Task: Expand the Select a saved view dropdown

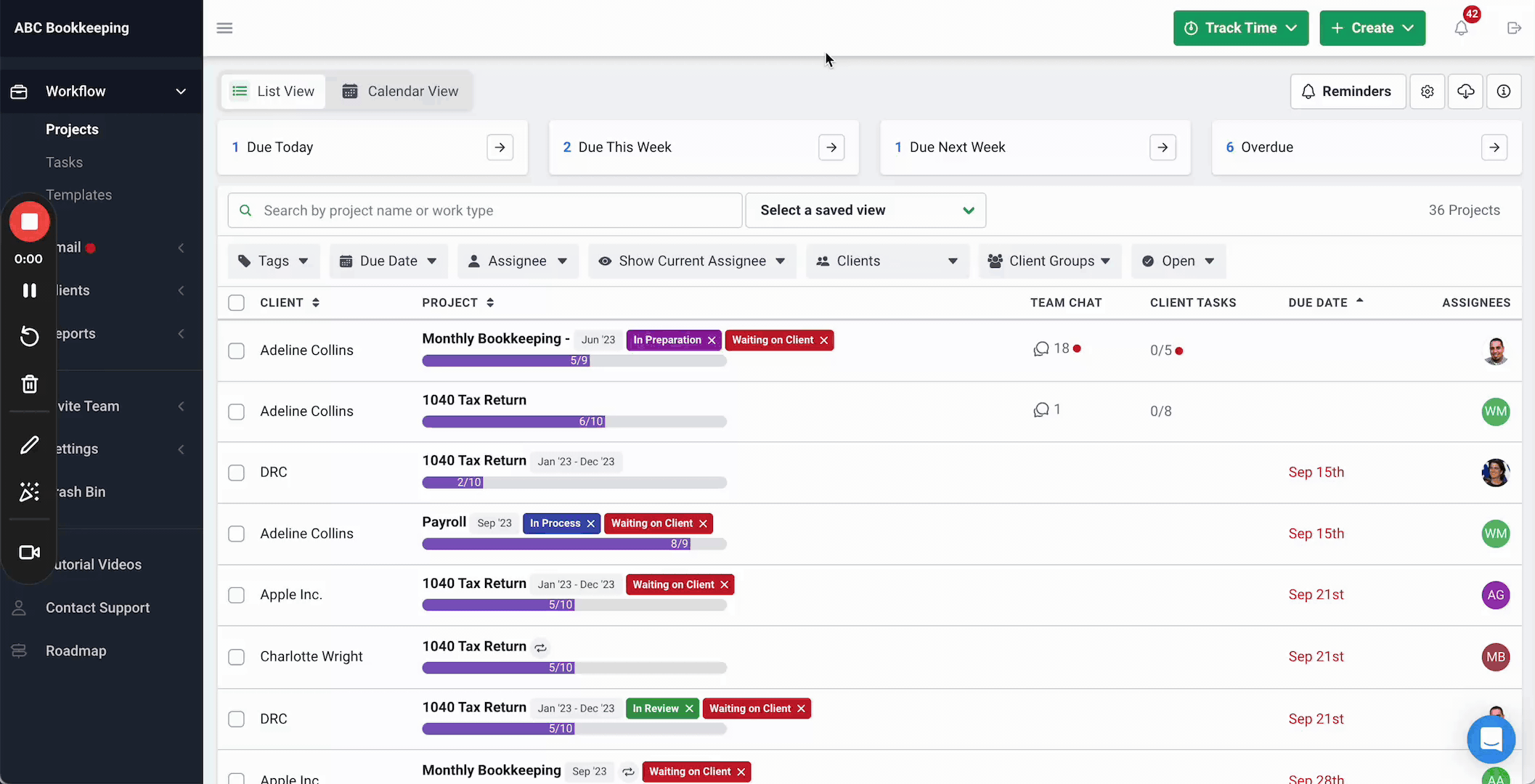Action: click(866, 211)
